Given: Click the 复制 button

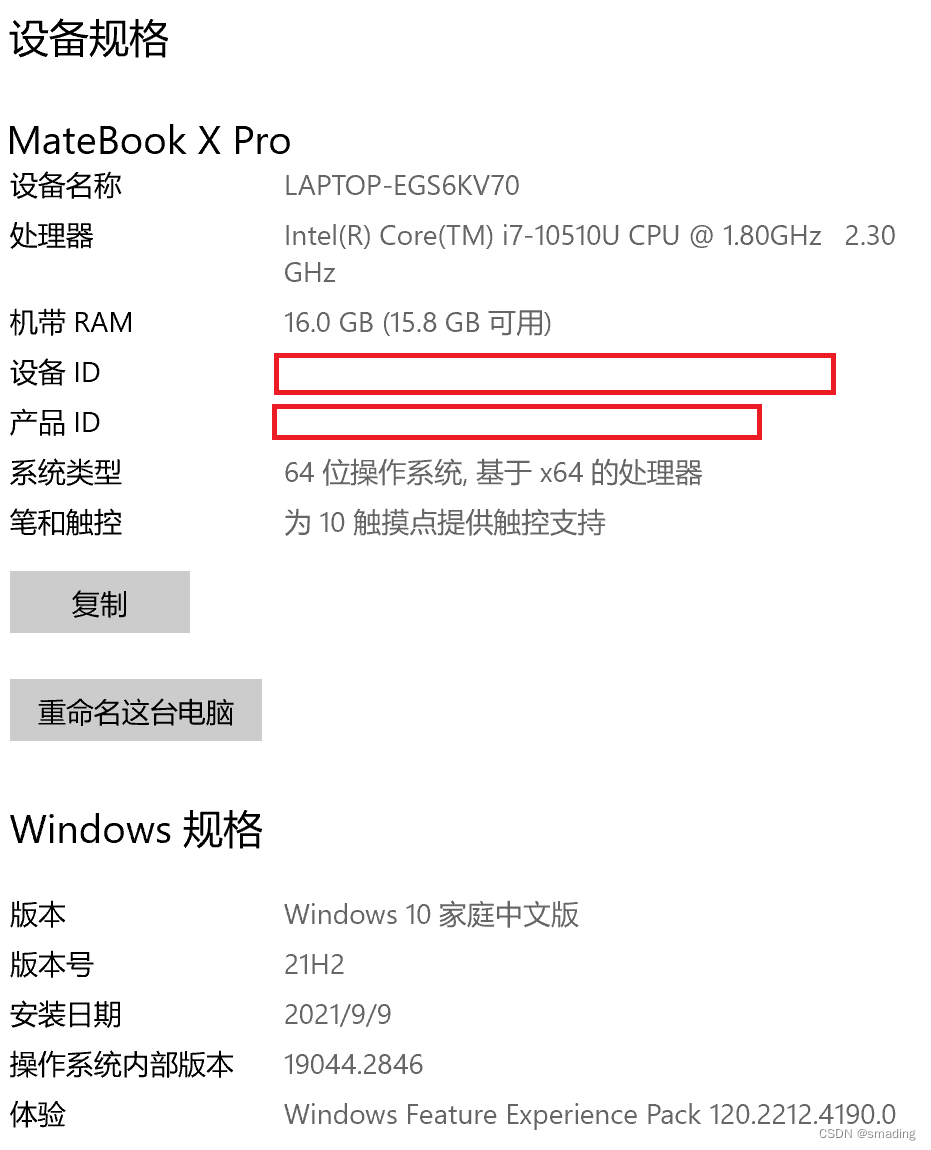Looking at the screenshot, I should 100,602.
